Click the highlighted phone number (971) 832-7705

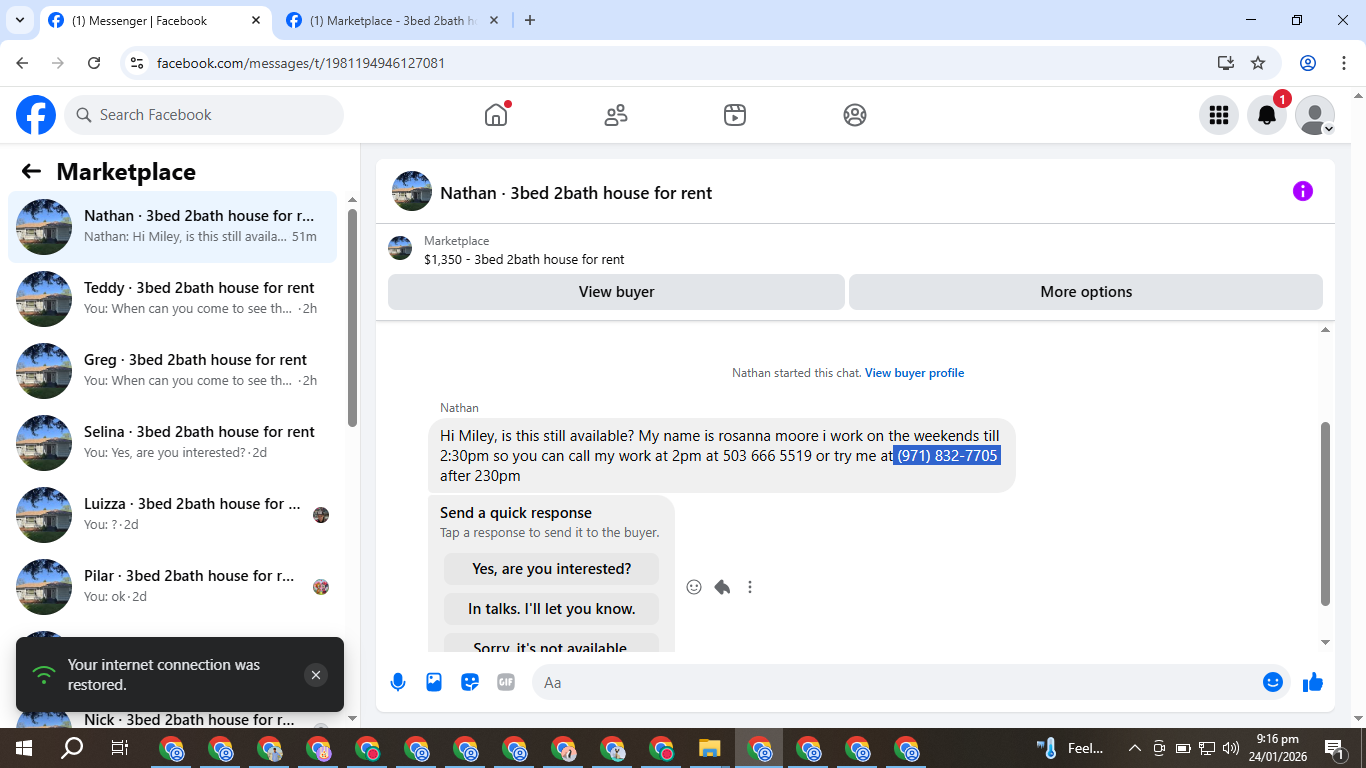947,456
